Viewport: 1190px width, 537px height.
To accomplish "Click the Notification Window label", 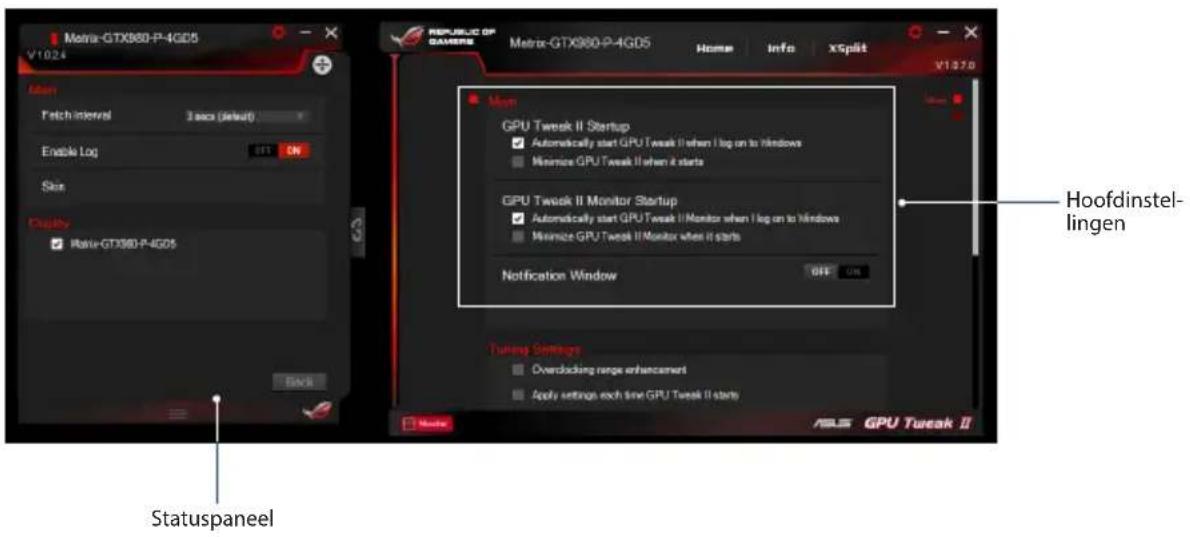I will pyautogui.click(x=559, y=276).
